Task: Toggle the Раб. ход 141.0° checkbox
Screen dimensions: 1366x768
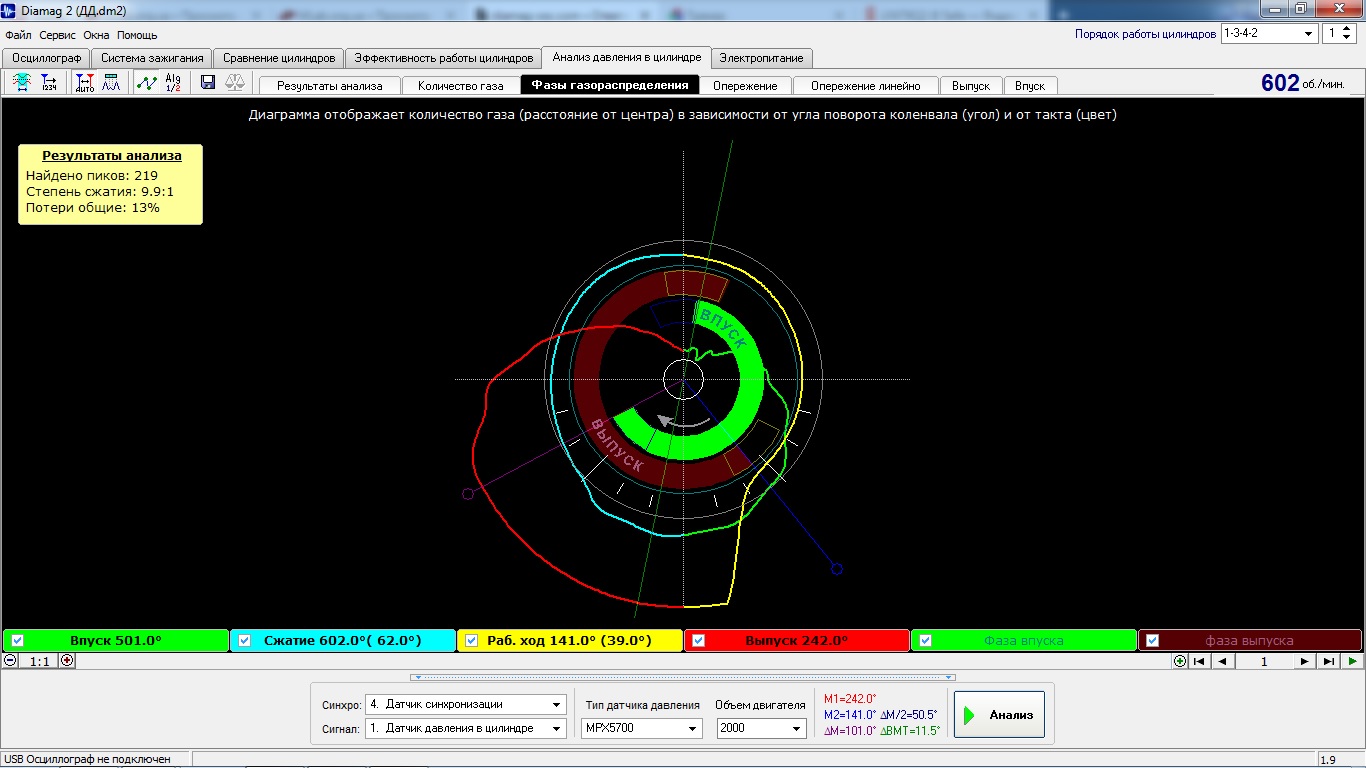Action: pos(472,640)
